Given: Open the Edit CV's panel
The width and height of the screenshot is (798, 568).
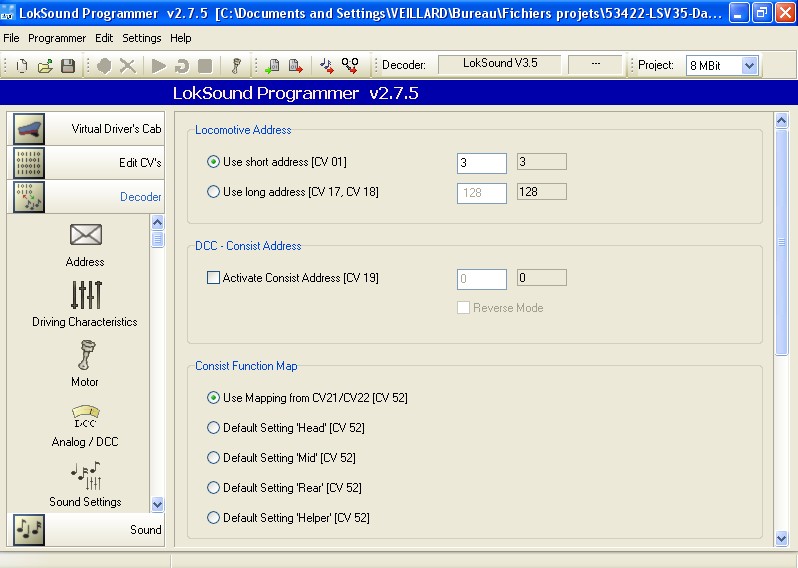Looking at the screenshot, I should coord(86,163).
